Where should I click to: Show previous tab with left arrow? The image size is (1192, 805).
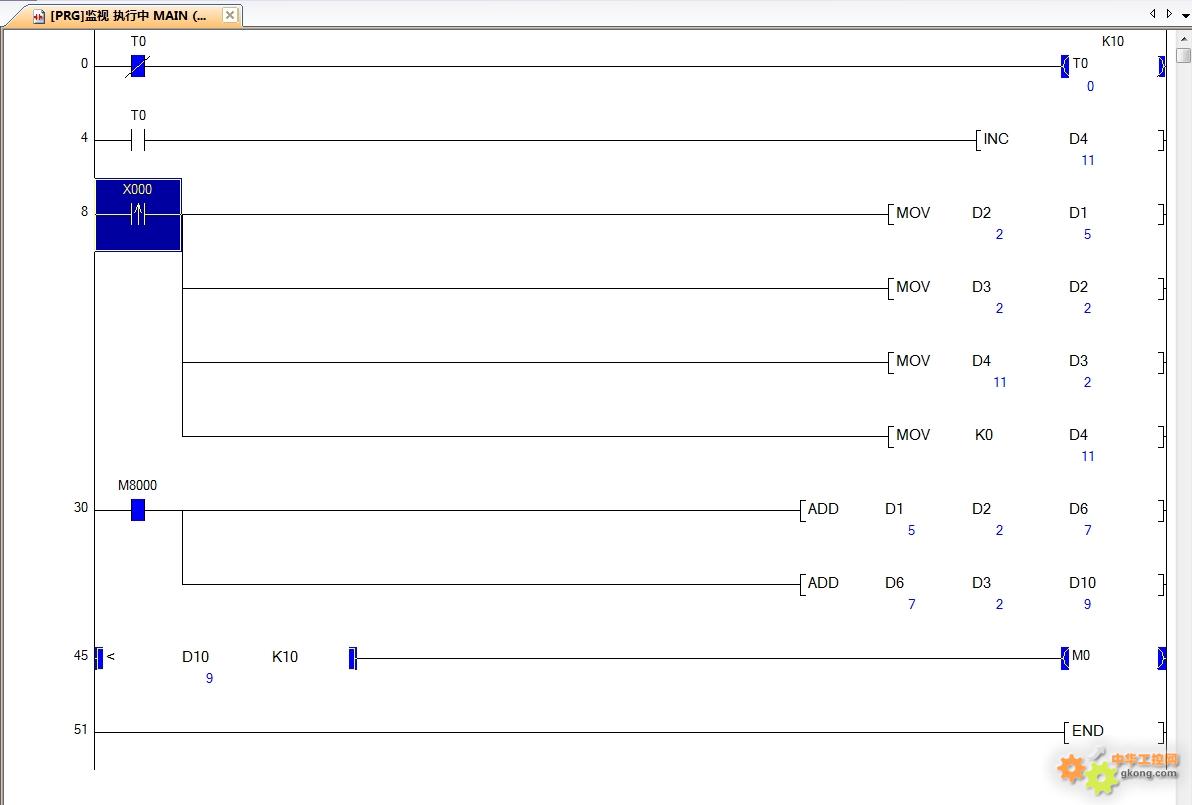tap(1152, 14)
